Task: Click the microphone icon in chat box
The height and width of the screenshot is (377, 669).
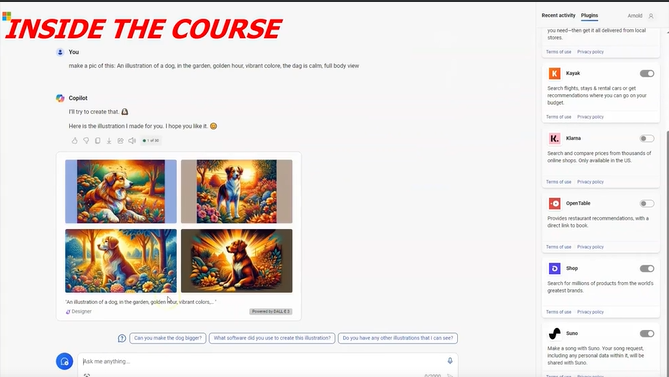Action: 450,361
